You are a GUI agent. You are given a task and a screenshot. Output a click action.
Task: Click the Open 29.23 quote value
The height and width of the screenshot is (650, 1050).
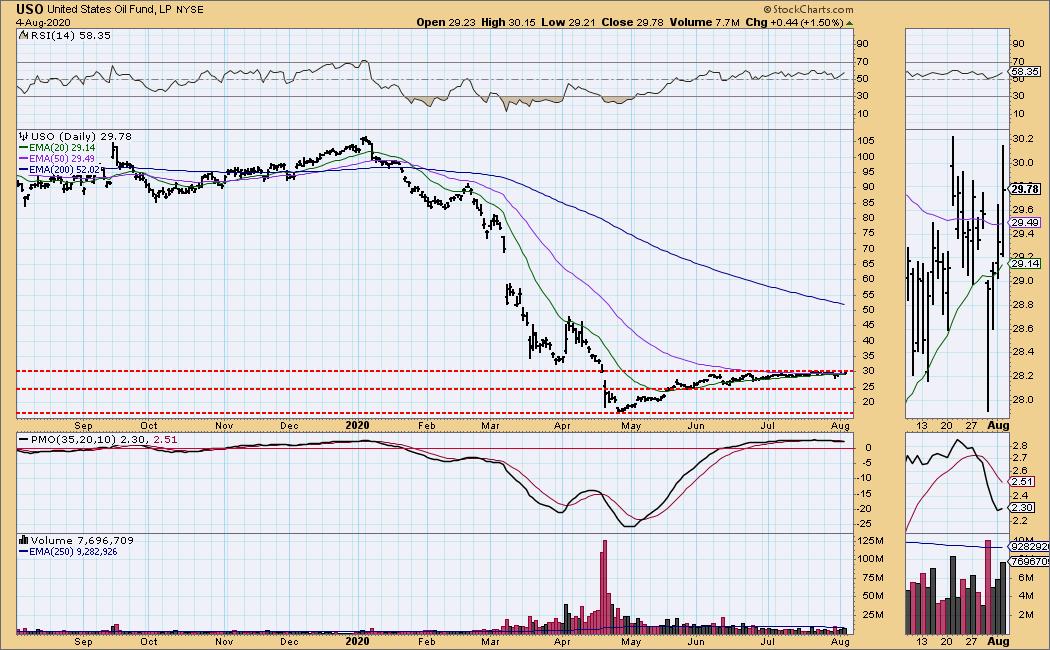coord(446,22)
